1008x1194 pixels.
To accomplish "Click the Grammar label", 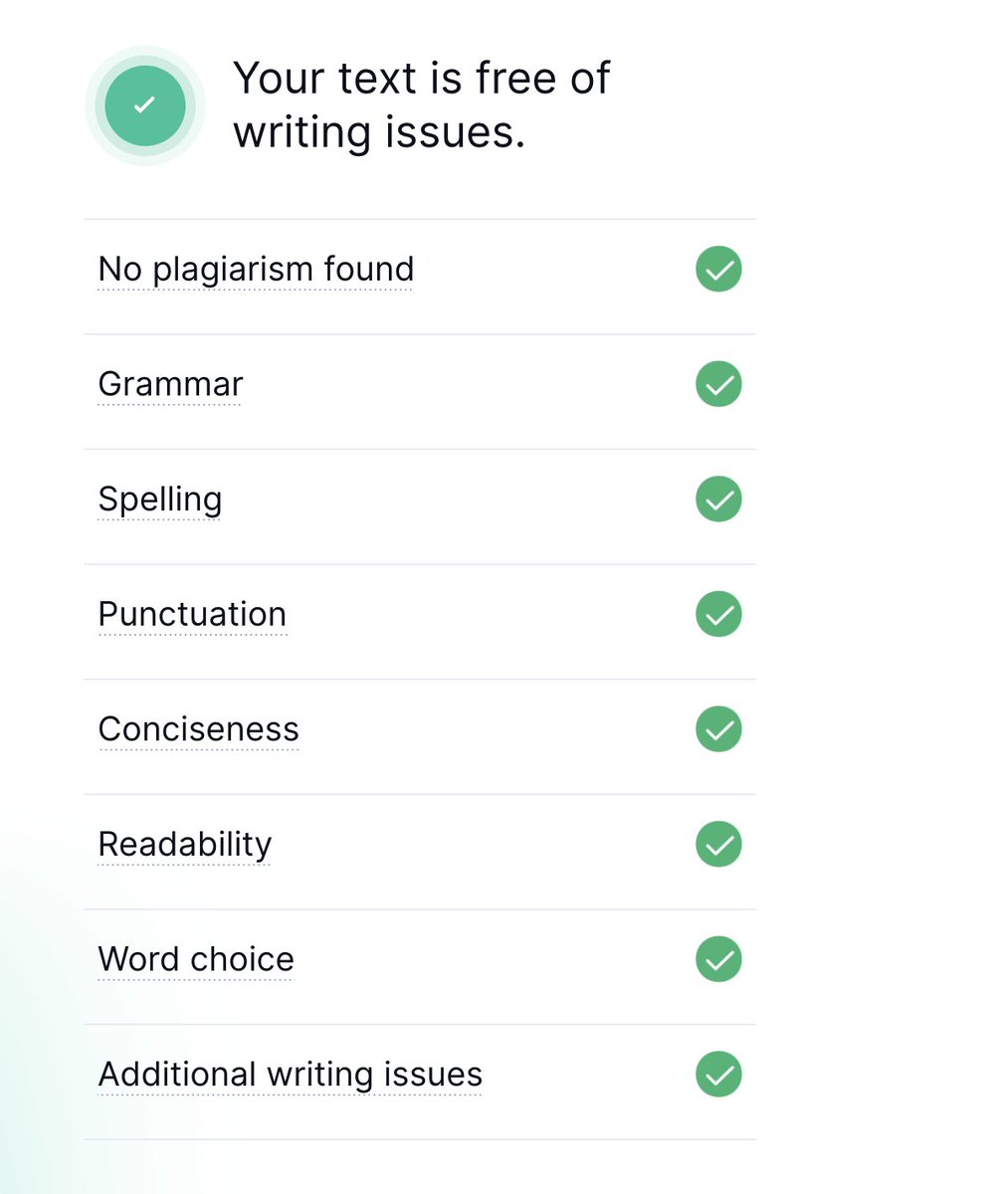I will click(x=170, y=384).
